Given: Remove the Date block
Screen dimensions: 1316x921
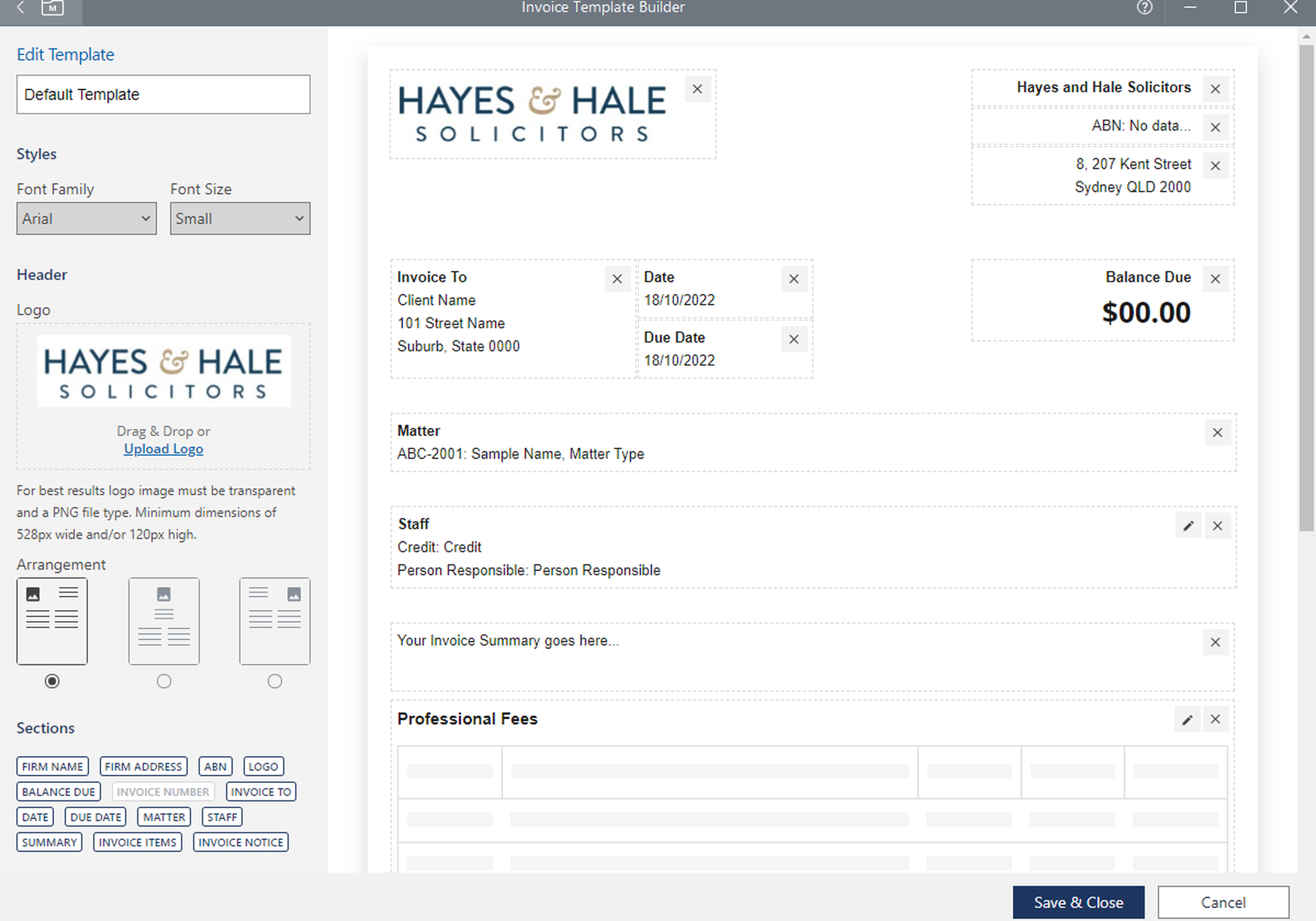Looking at the screenshot, I should (794, 279).
